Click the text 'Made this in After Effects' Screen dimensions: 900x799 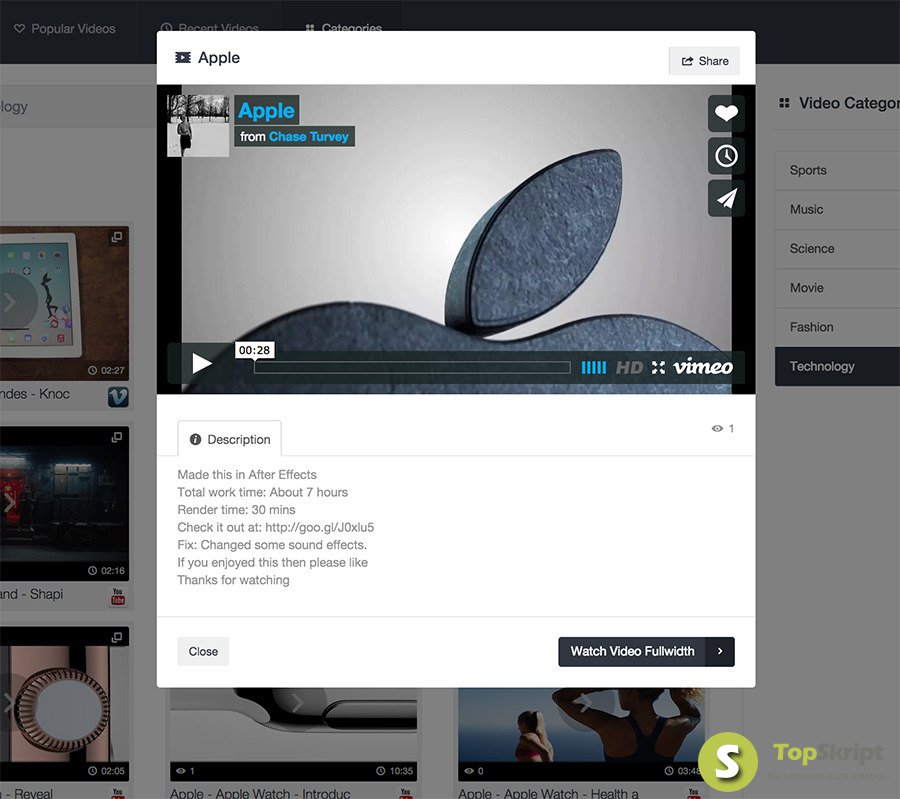coord(247,475)
